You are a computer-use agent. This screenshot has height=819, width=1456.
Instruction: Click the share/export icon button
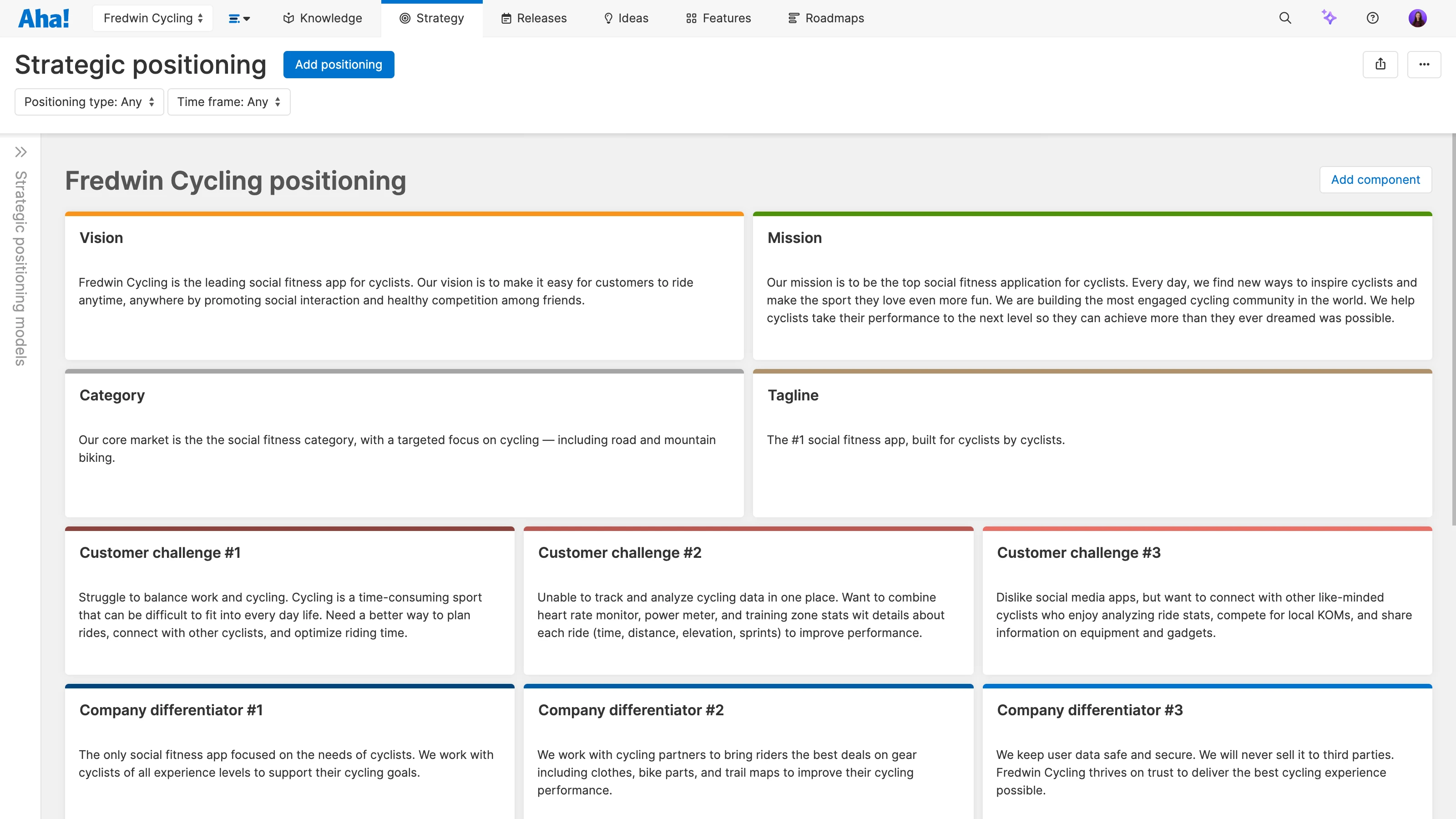[1380, 65]
